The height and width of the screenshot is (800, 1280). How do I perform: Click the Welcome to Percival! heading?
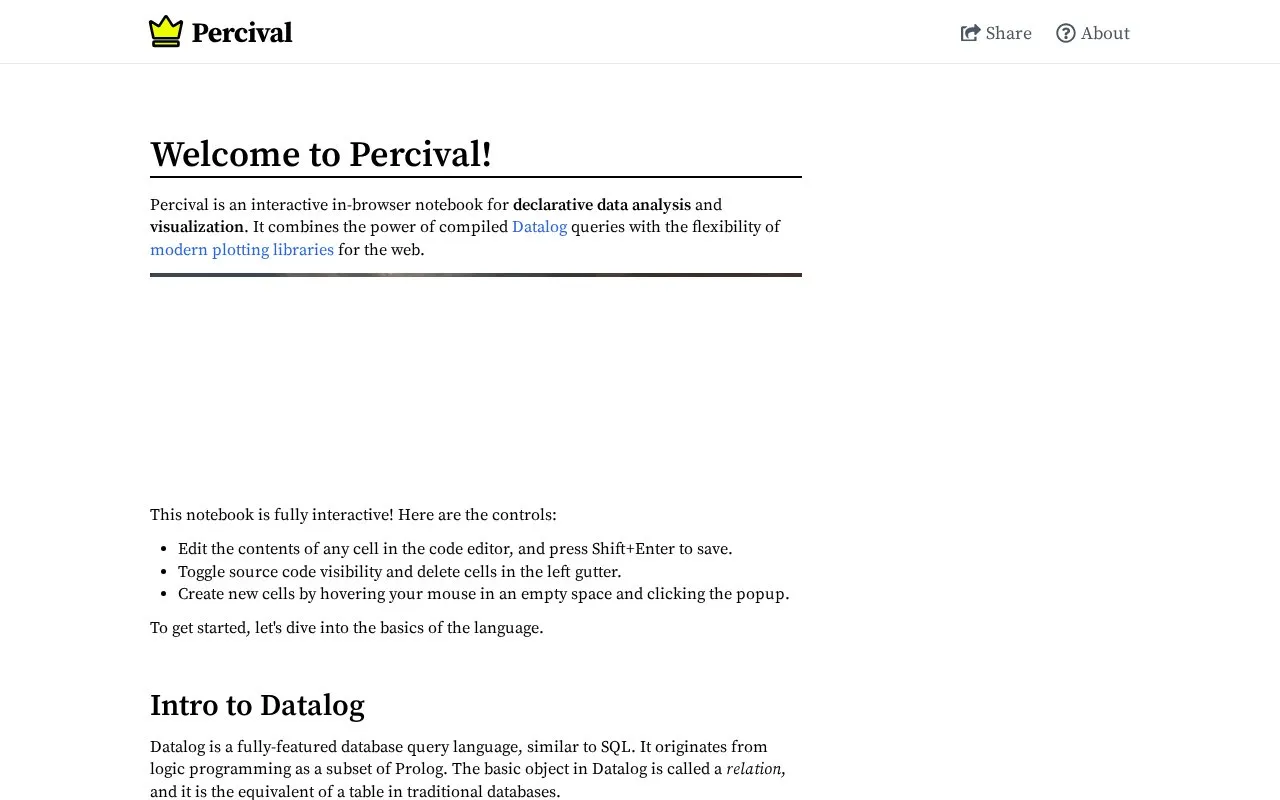tap(321, 154)
